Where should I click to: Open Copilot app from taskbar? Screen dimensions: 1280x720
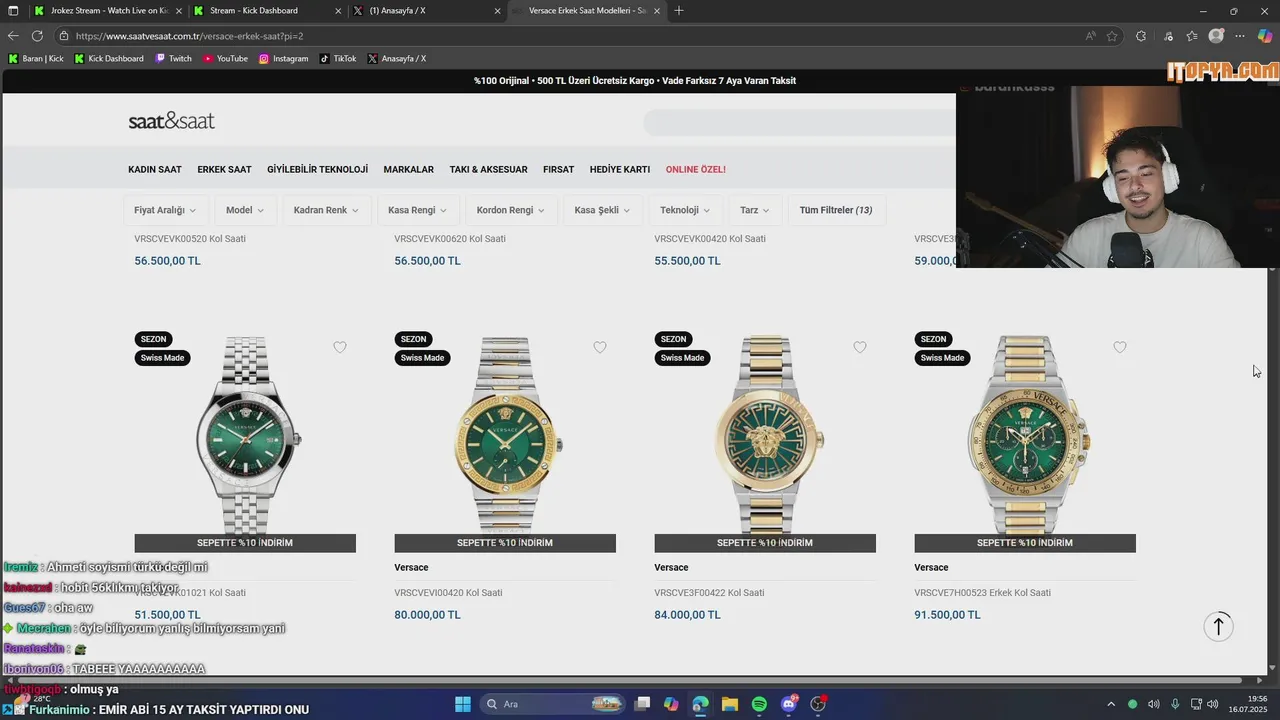671,704
